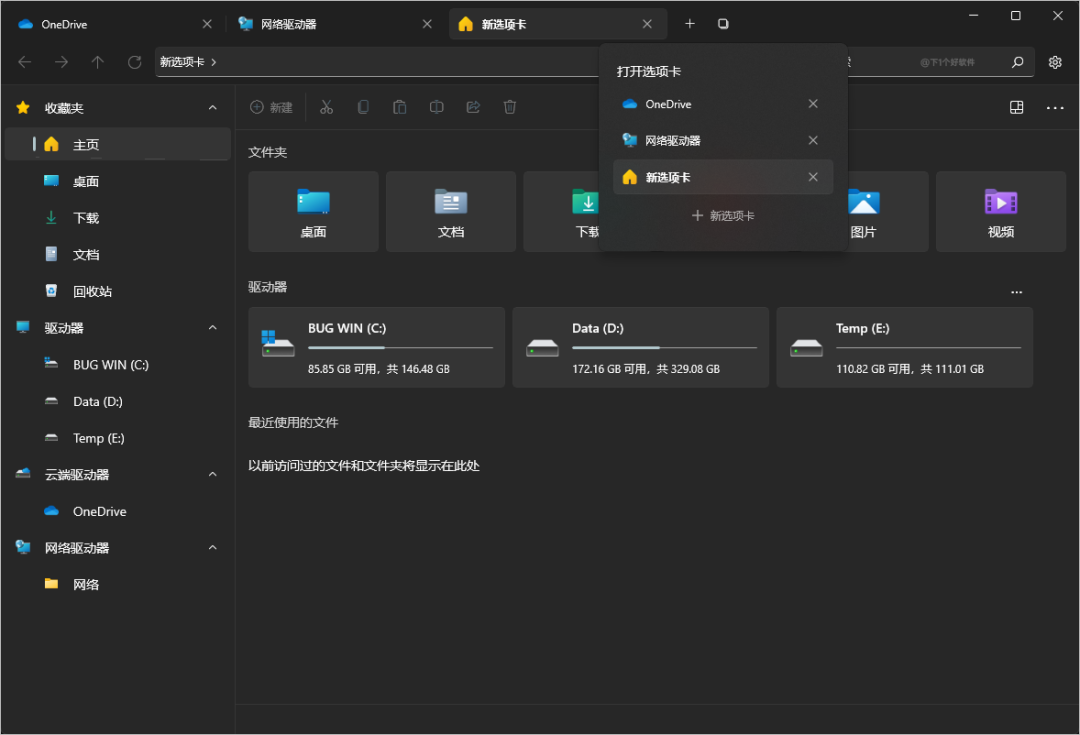Click the 新建 button in toolbar

(271, 107)
